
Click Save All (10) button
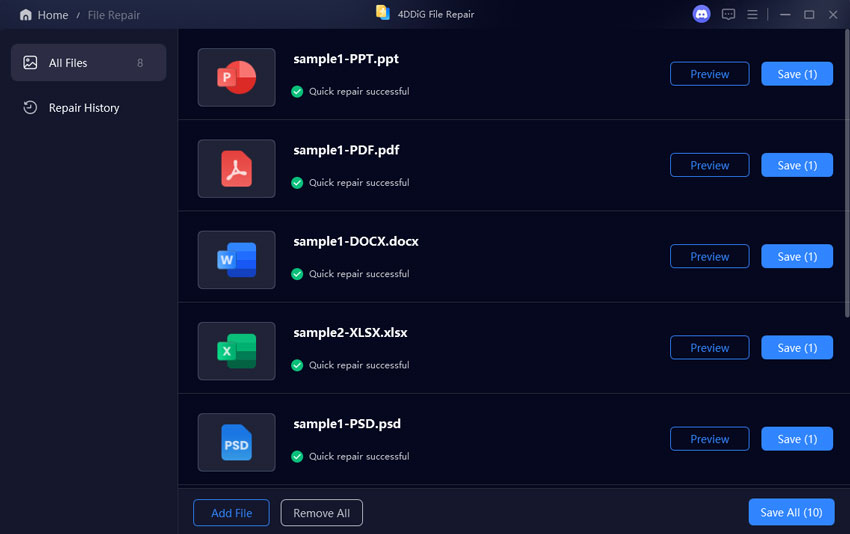(x=791, y=512)
